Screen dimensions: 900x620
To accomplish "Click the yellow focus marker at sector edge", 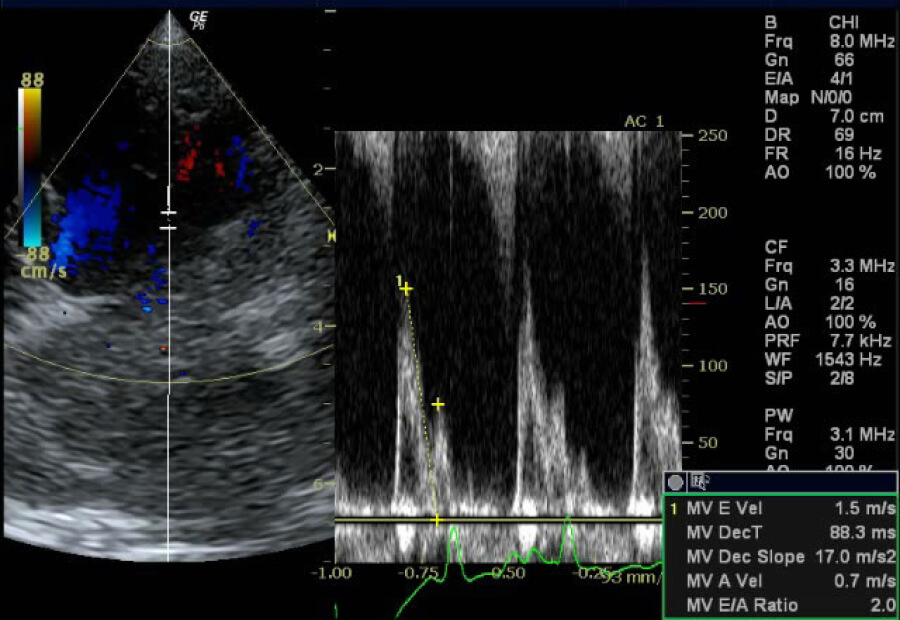I will [x=331, y=234].
